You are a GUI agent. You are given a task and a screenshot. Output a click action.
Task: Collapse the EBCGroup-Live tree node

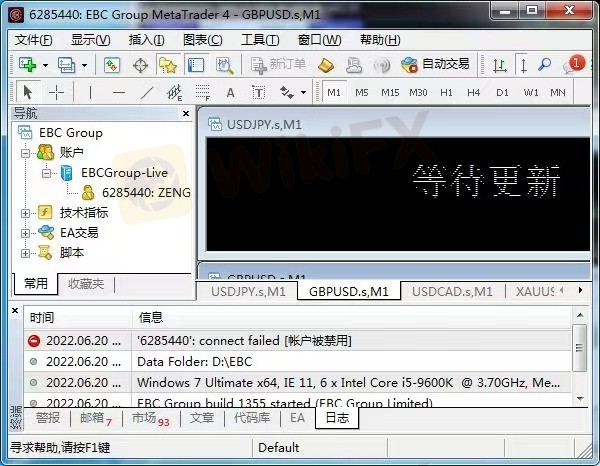tap(46, 173)
